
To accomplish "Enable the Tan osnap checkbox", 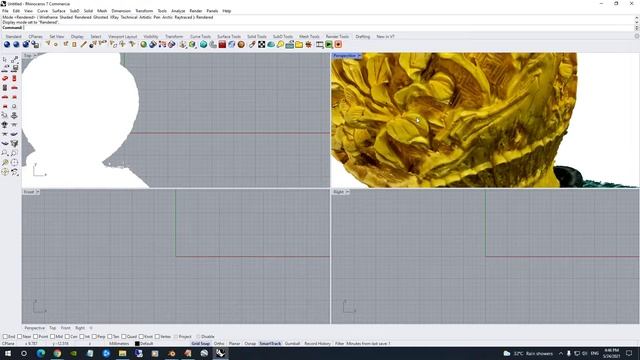I will click(109, 337).
